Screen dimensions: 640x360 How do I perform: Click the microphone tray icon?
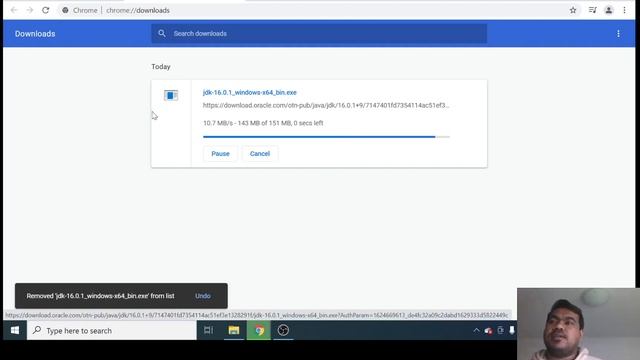tap(512, 330)
